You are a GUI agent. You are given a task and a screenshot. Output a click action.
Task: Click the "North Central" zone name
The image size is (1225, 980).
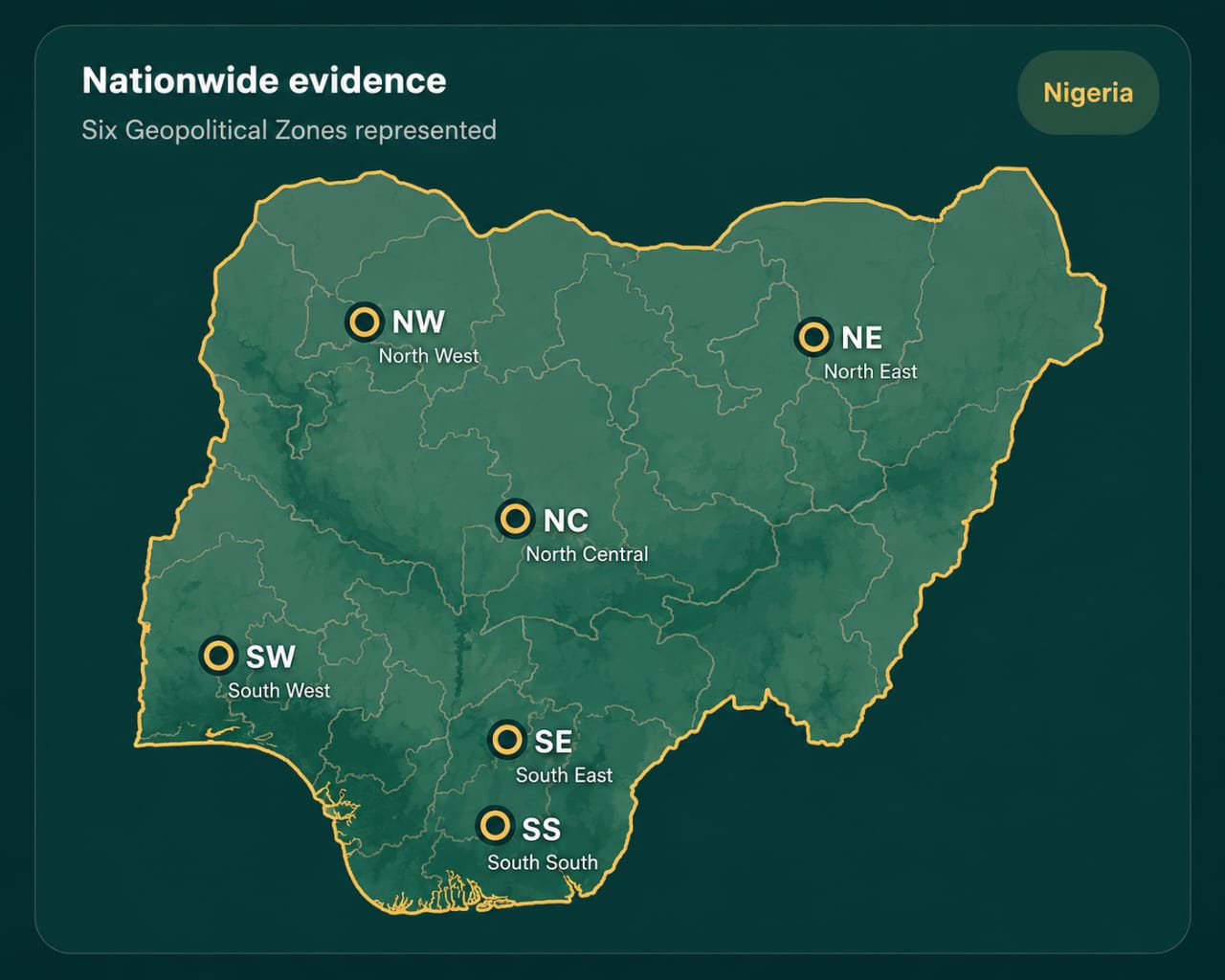pos(587,554)
